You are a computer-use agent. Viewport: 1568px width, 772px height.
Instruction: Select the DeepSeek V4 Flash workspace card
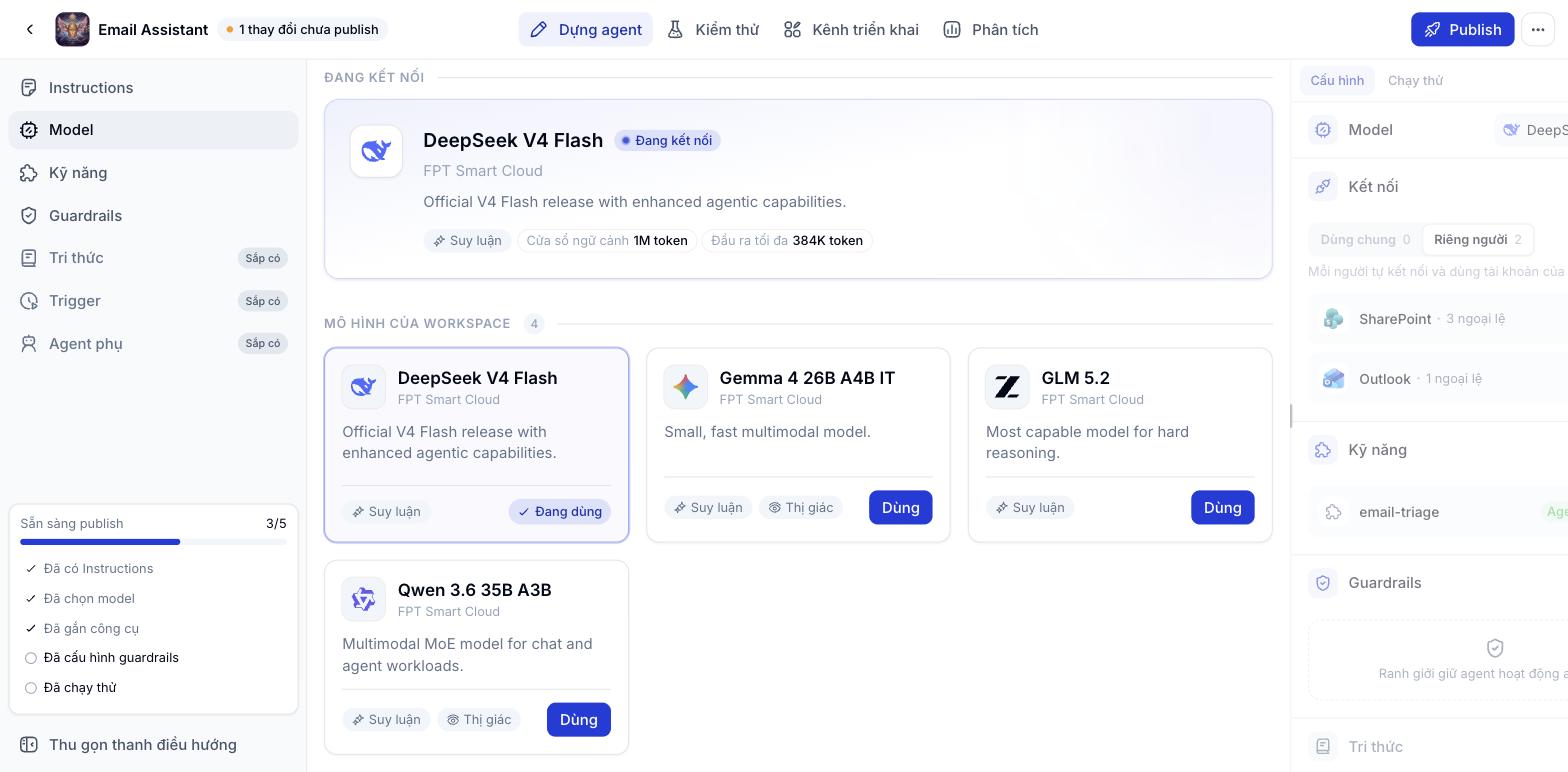477,445
